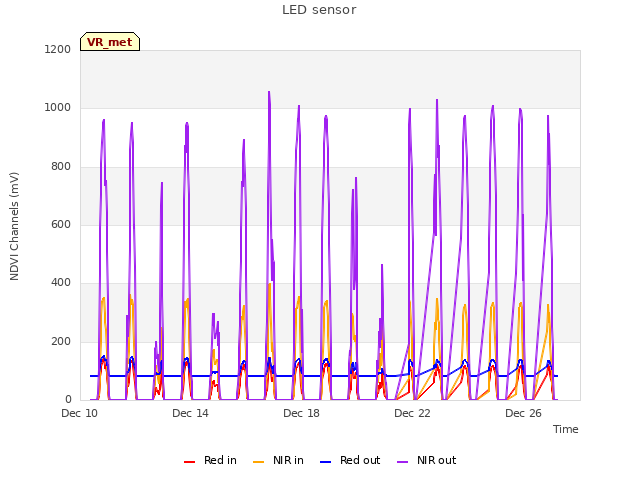Click the orange NIR in legend swatch
640x480 pixels.
pyautogui.click(x=258, y=462)
